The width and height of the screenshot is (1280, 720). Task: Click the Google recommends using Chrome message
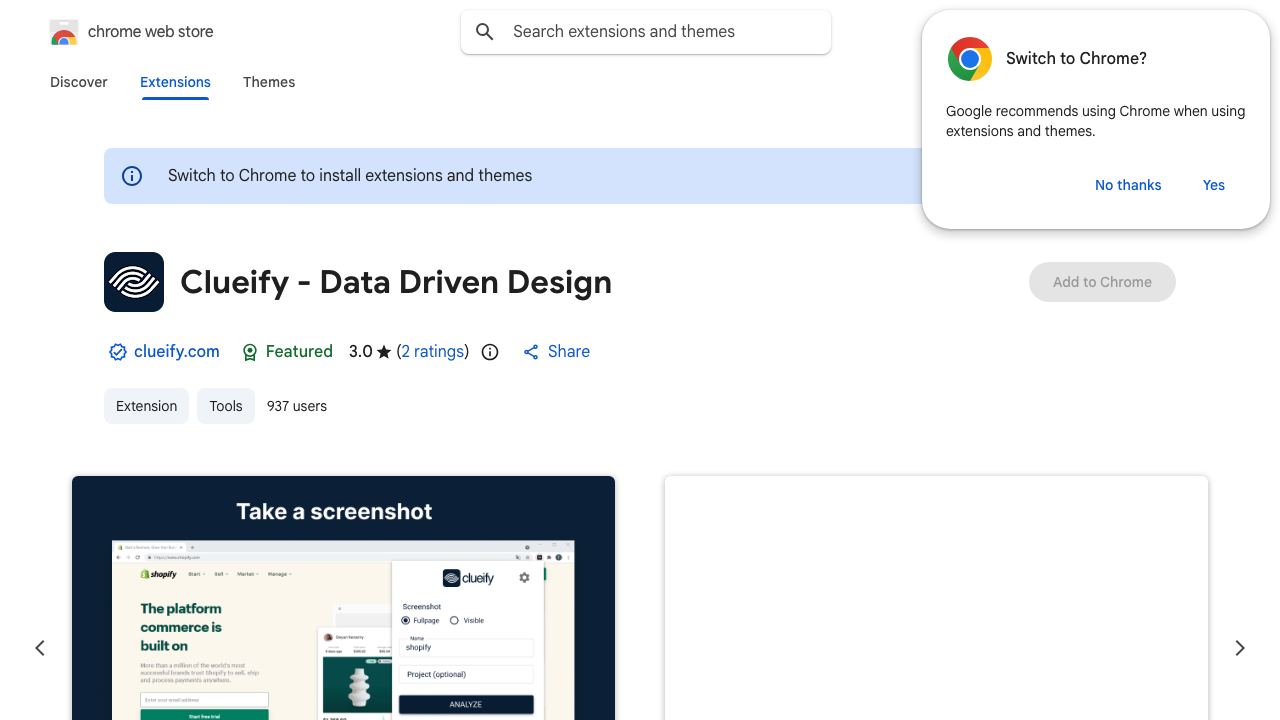pyautogui.click(x=1095, y=121)
